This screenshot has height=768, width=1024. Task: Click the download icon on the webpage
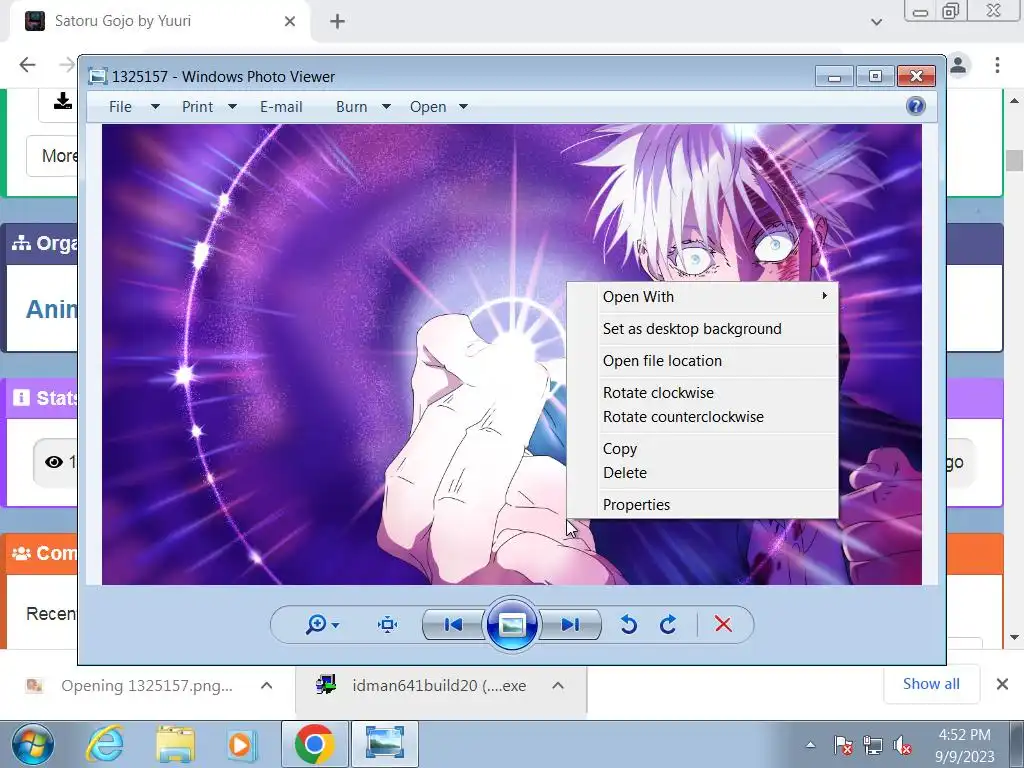coord(63,101)
